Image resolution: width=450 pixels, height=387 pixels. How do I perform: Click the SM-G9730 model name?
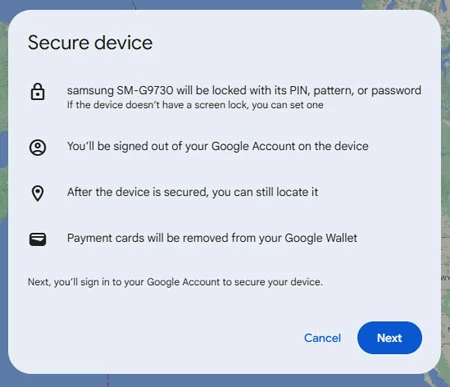pyautogui.click(x=145, y=90)
